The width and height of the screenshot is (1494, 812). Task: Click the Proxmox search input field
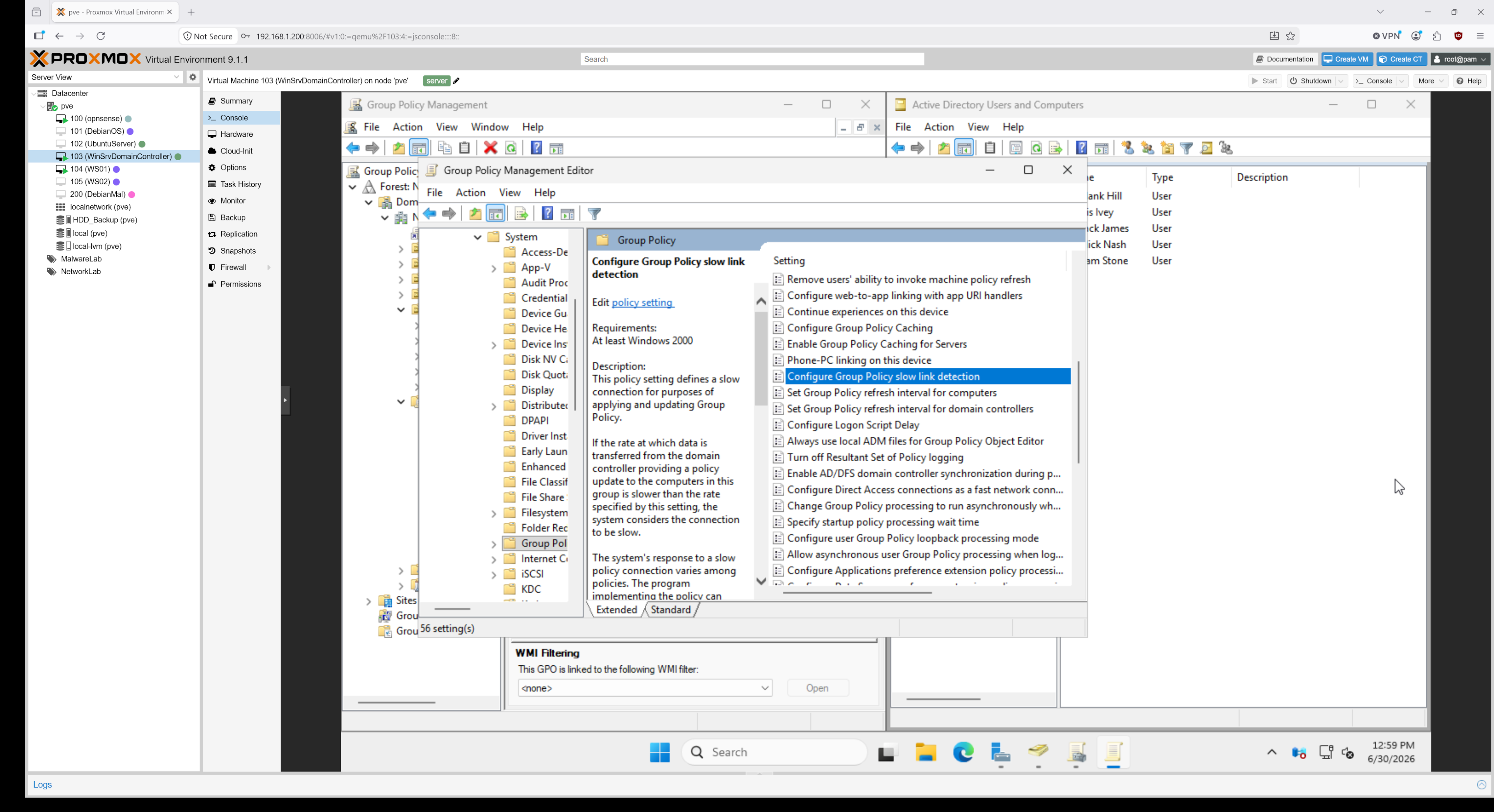pyautogui.click(x=752, y=59)
